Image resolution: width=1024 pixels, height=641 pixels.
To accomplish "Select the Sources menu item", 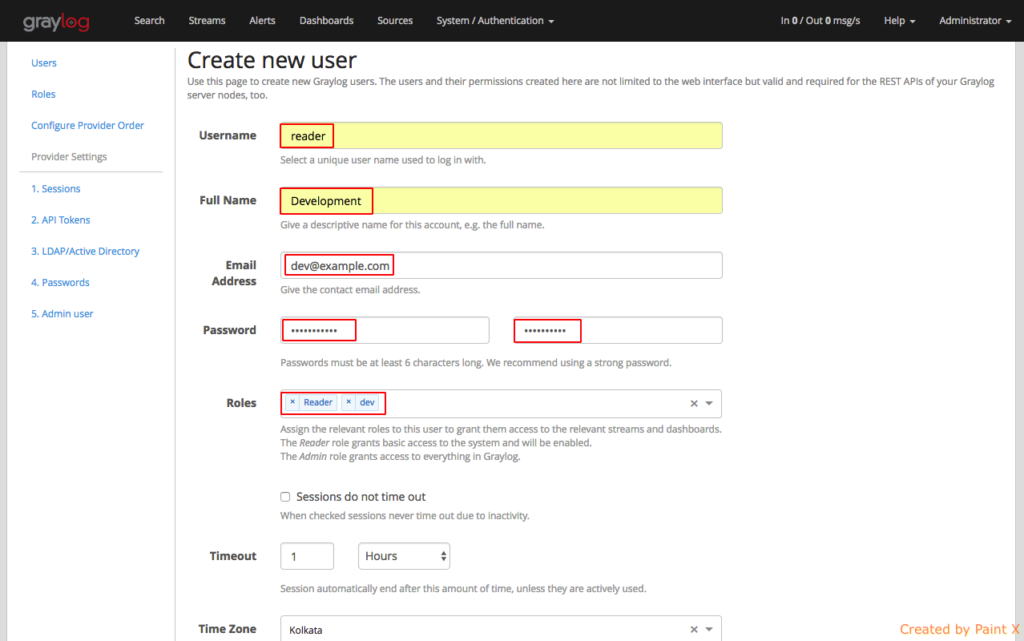I will [394, 20].
